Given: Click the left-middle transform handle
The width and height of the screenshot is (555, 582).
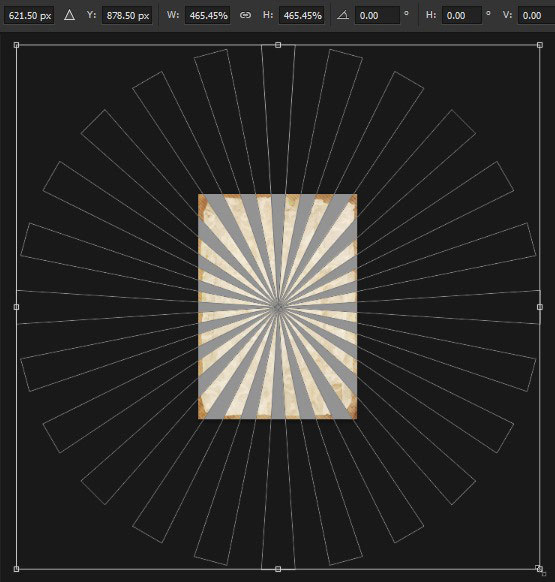Looking at the screenshot, I should tap(16, 307).
